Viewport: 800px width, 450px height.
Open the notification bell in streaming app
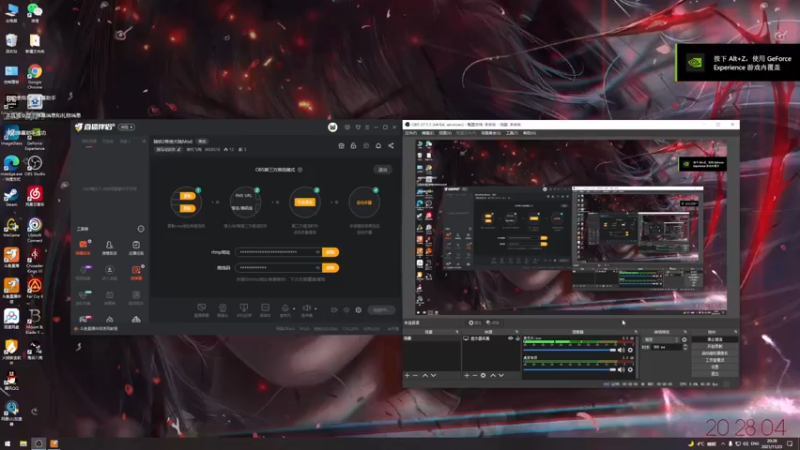coord(378,146)
